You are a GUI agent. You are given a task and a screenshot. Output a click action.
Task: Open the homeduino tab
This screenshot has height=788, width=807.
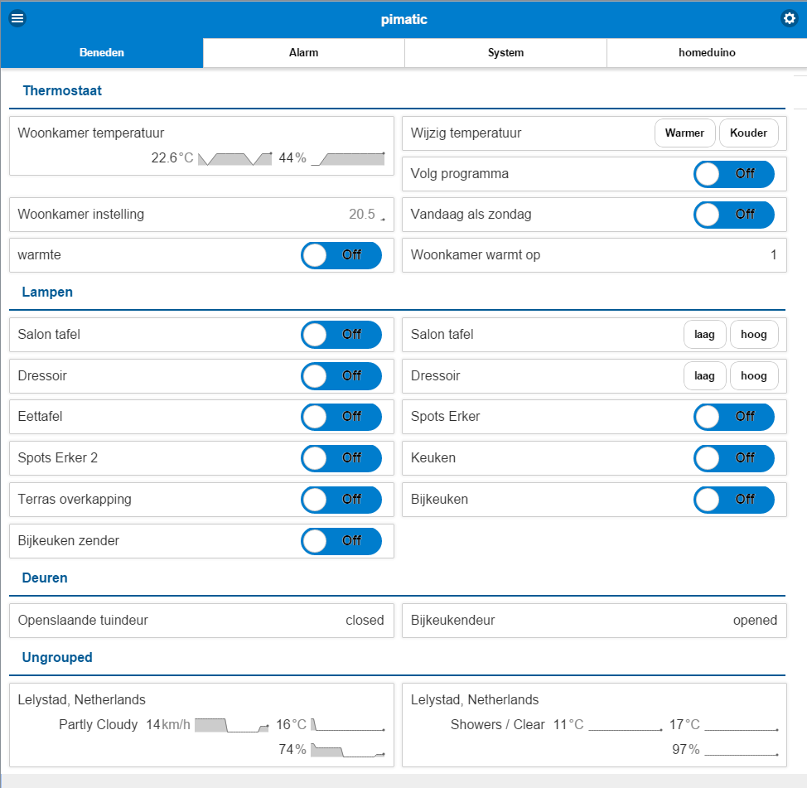[706, 53]
